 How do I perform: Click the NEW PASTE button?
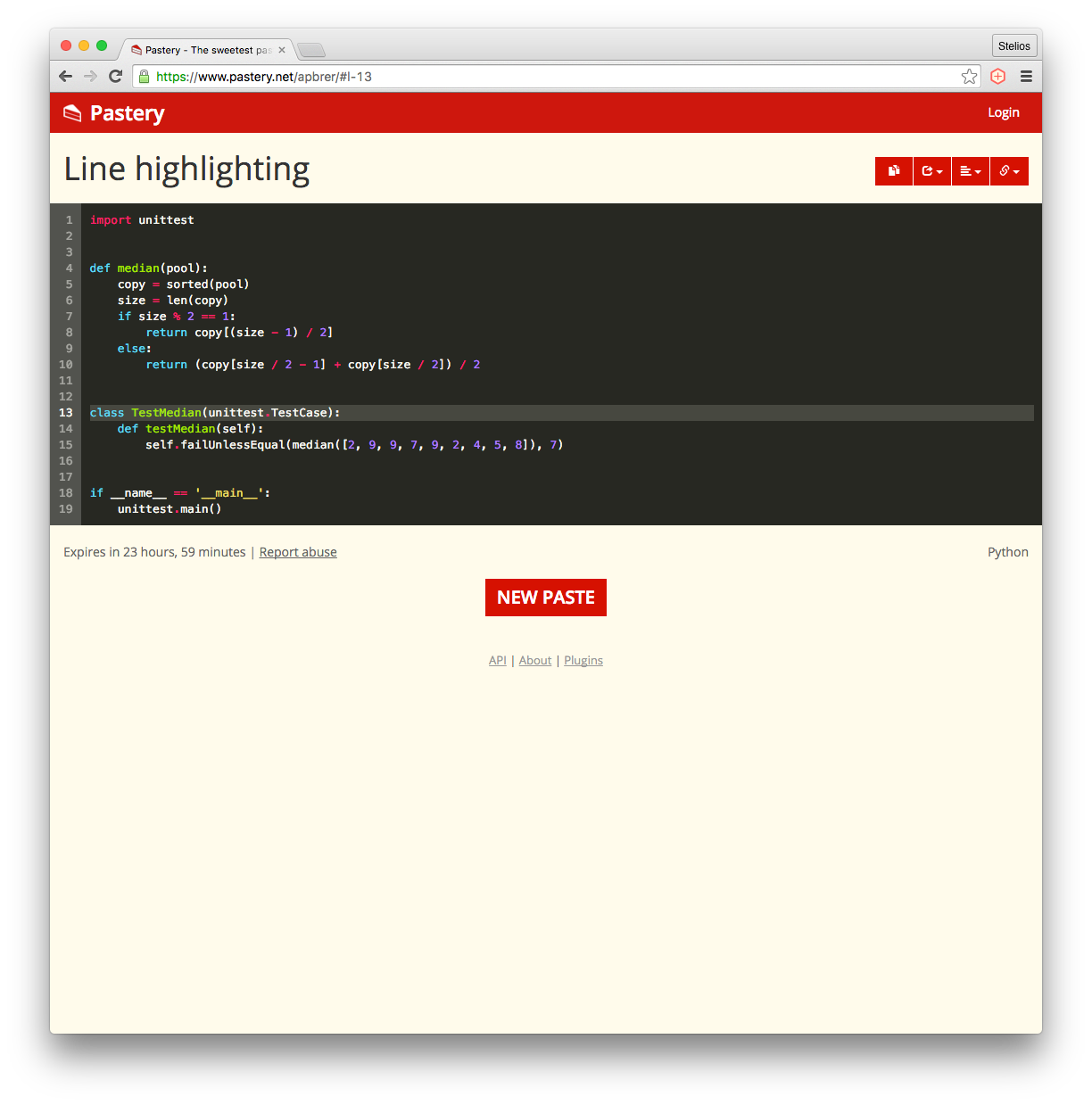[x=546, y=598]
